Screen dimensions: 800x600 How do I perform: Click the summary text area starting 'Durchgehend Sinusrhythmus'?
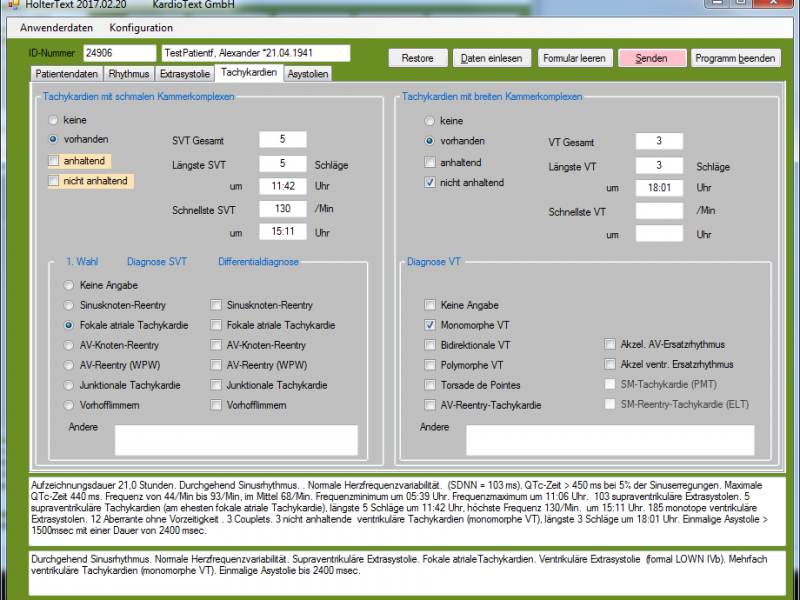coord(407,573)
